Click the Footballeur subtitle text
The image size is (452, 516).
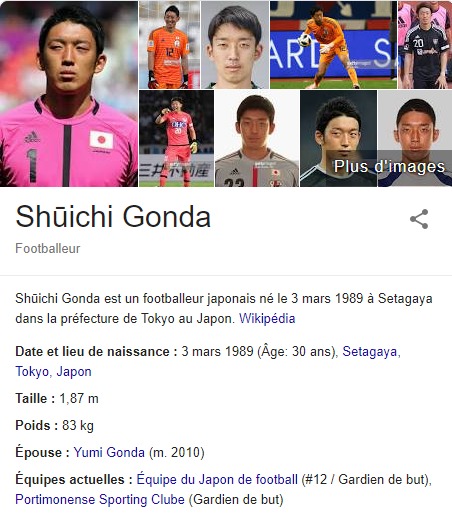click(48, 248)
